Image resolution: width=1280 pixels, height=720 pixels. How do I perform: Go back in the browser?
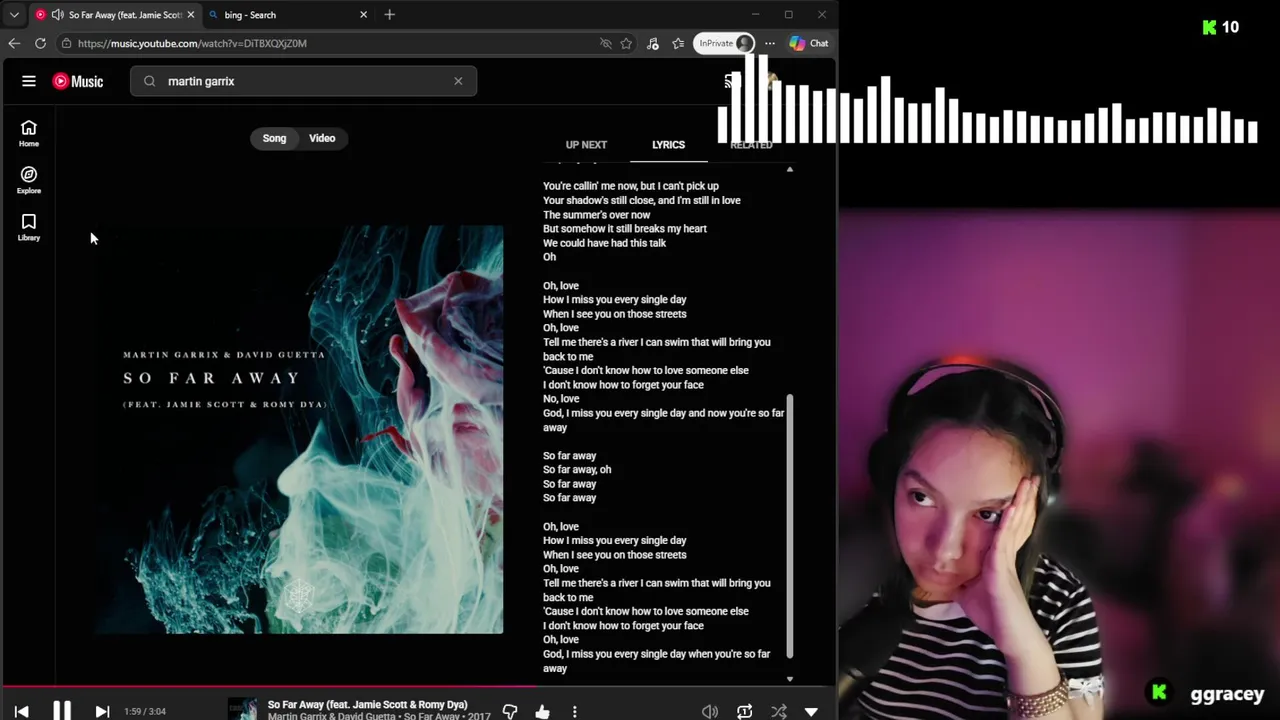[14, 43]
